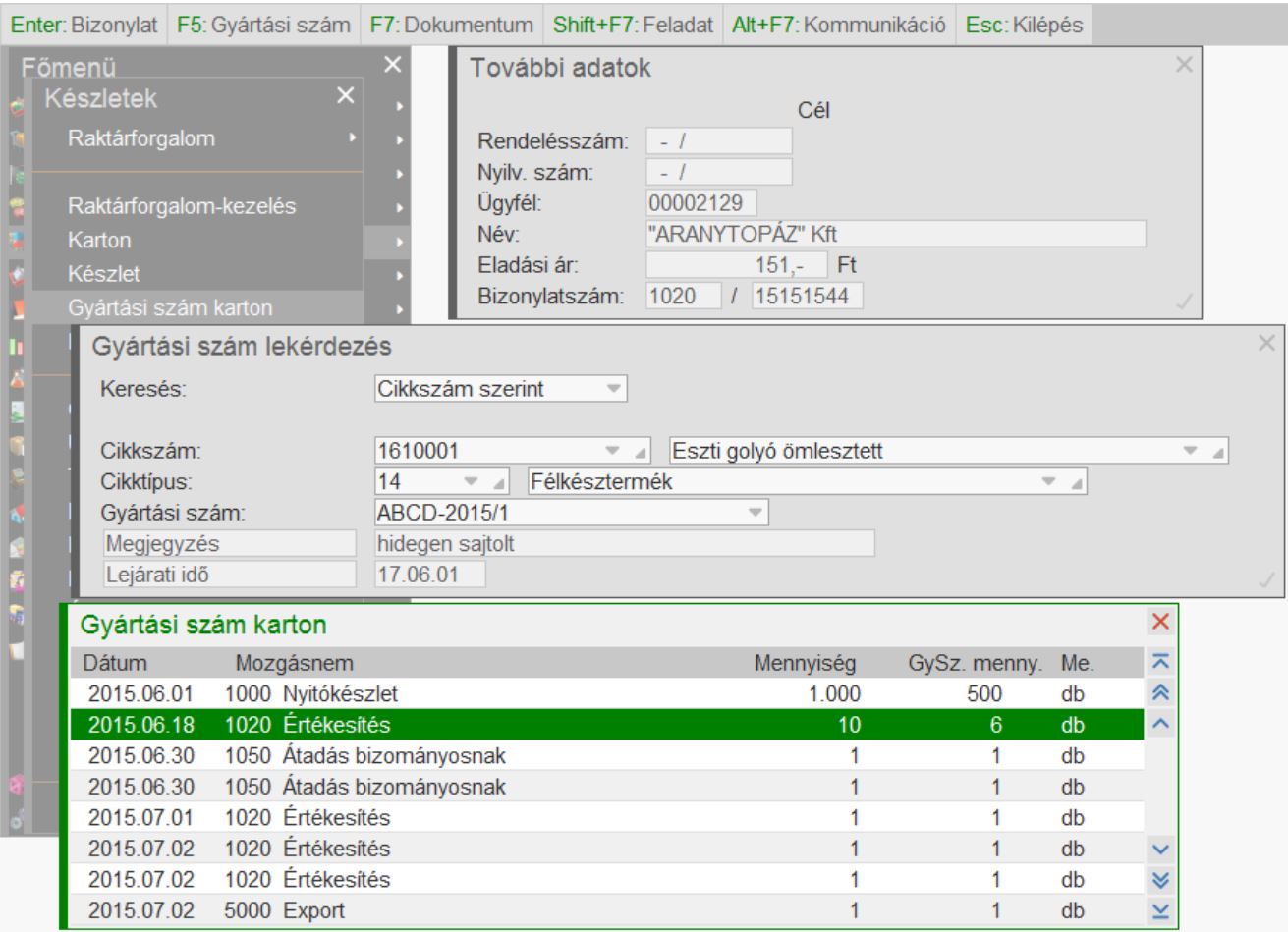This screenshot has width=1288, height=932.
Task: Click the Mennyiség column header
Action: pos(805,664)
